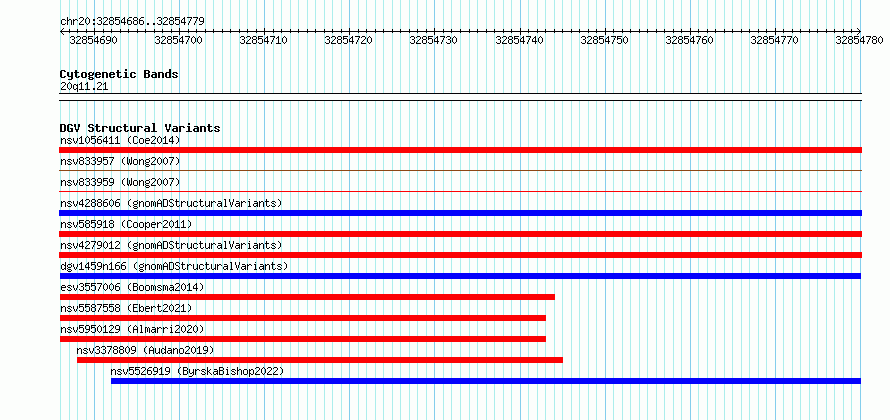890x420 pixels.
Task: Click the blue bar under nsv5526919
Action: pyautogui.click(x=486, y=381)
